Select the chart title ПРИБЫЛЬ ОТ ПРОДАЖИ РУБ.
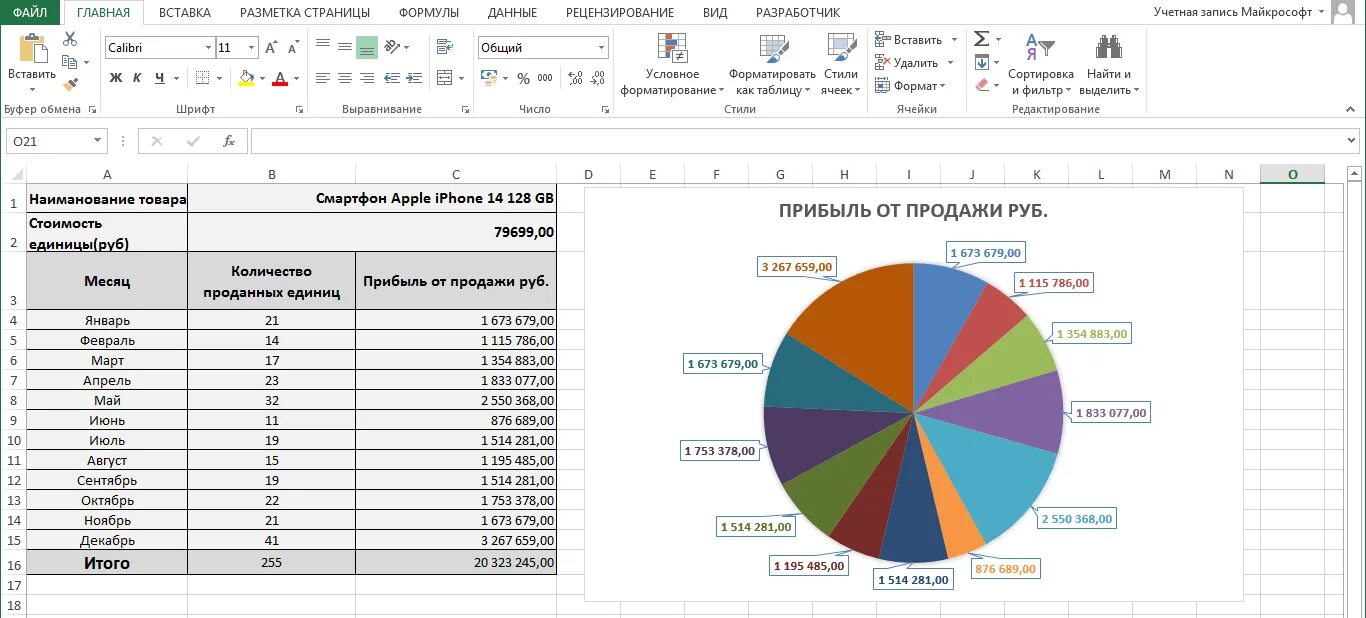 point(913,211)
